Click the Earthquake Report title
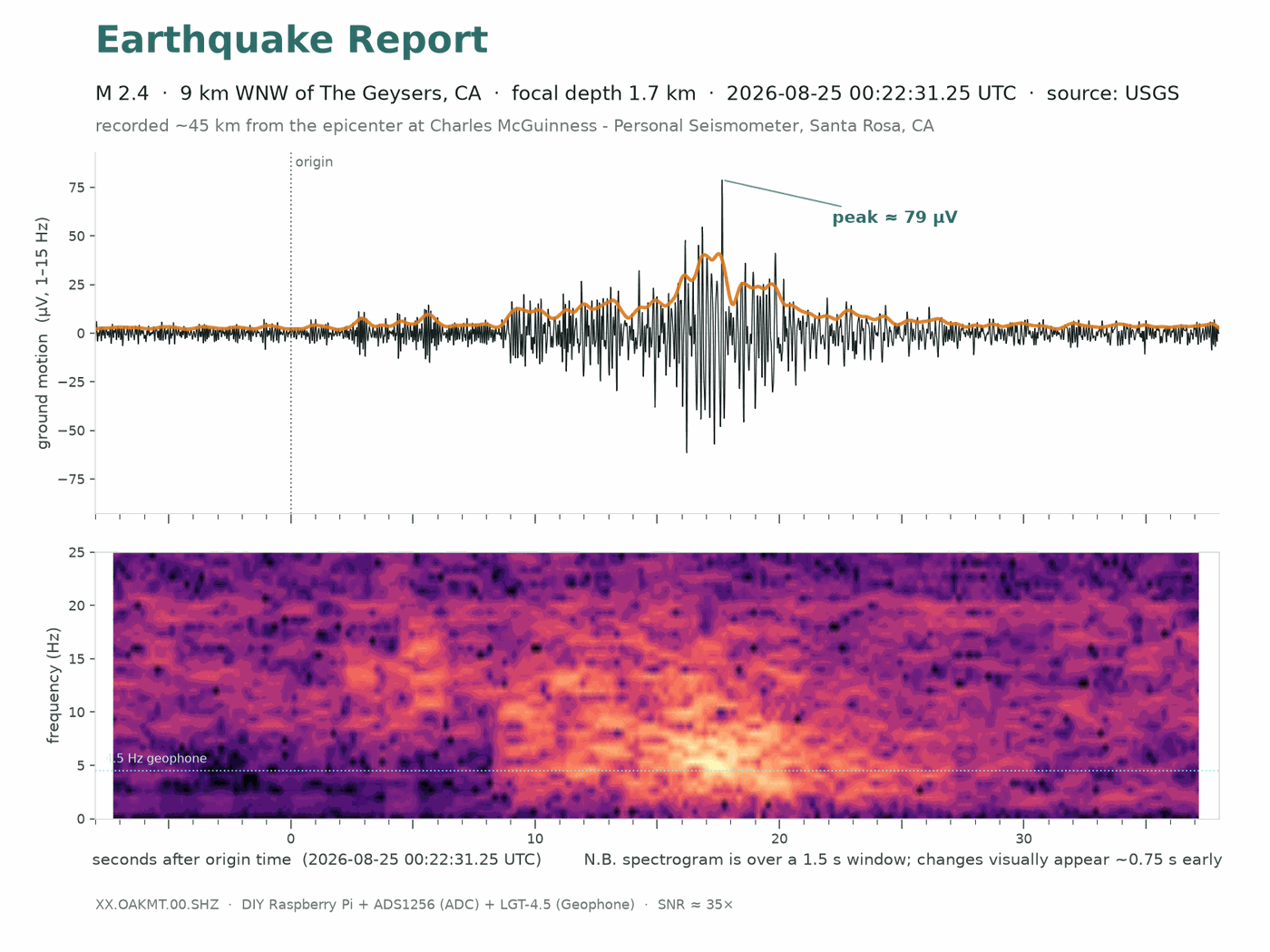The height and width of the screenshot is (952, 1270). 291,42
